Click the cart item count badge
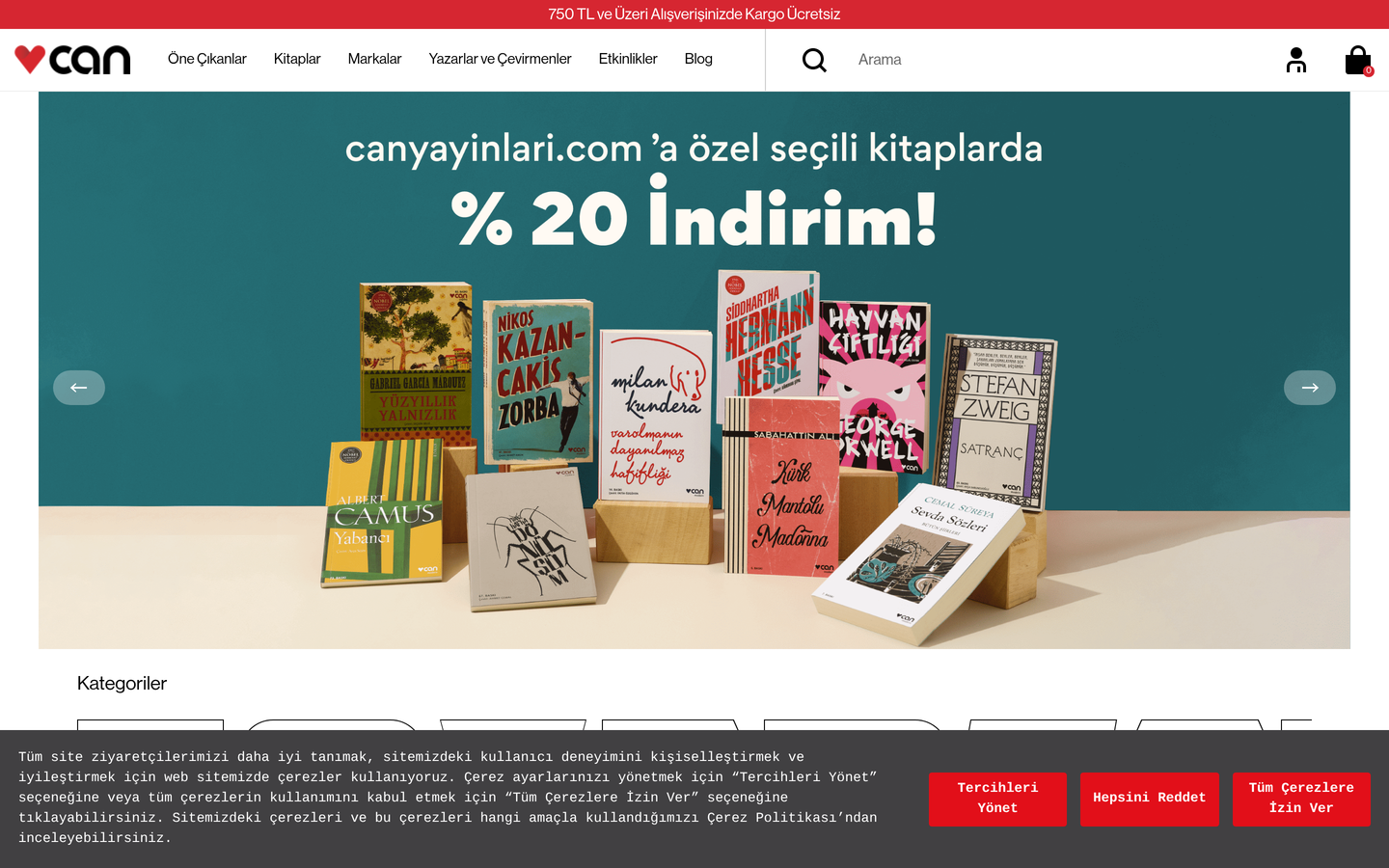Viewport: 1389px width, 868px height. (1368, 70)
